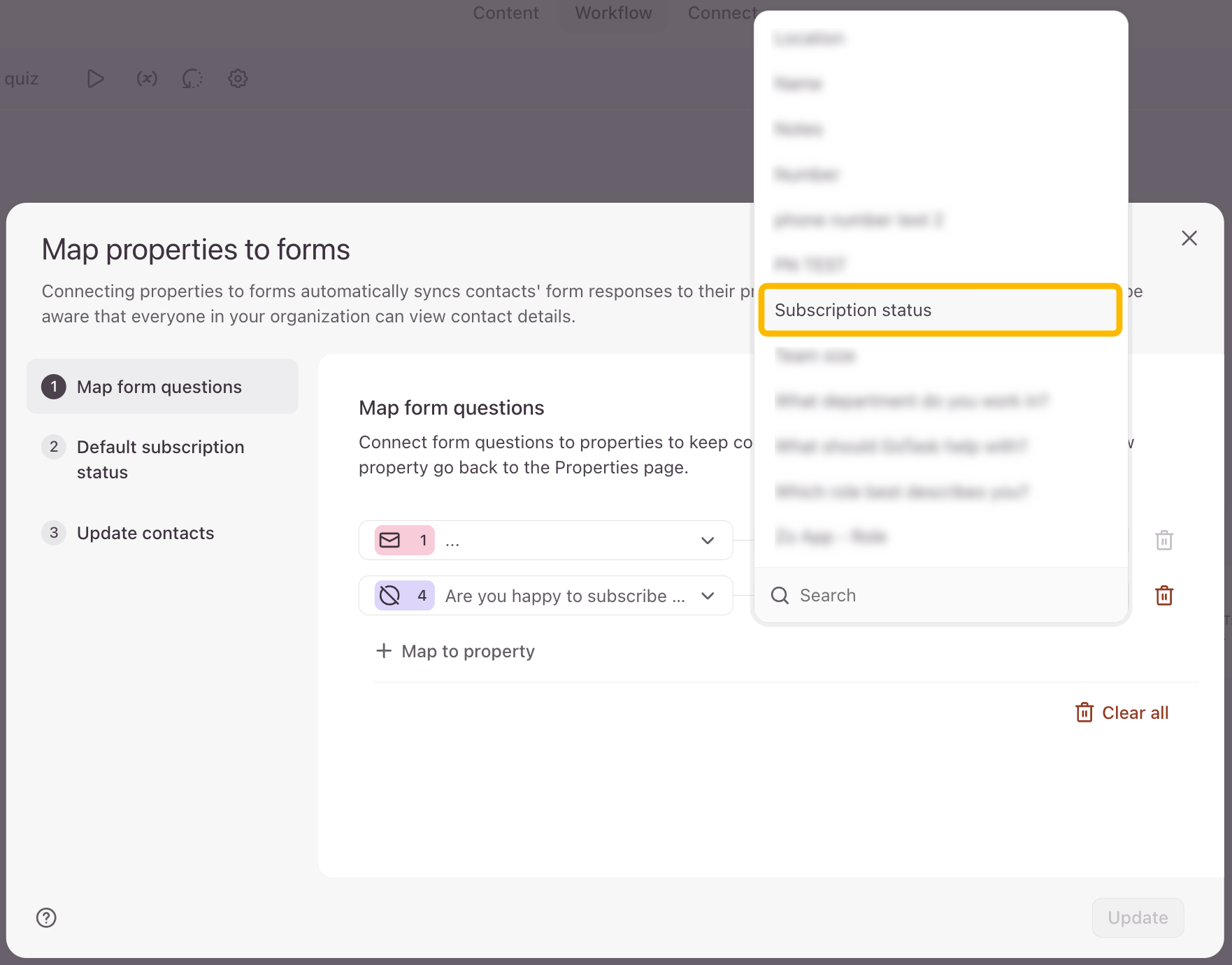Screen dimensions: 1232x965
Task: Open the help question mark icon
Action: 46,917
